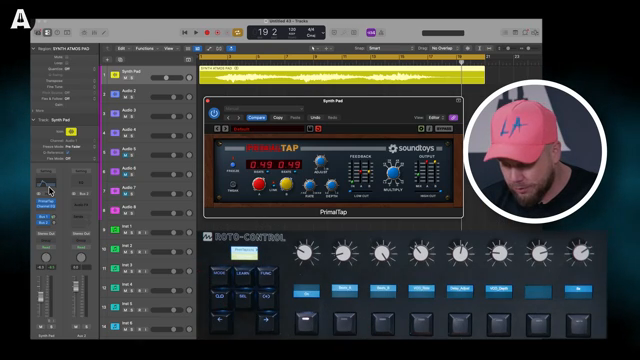Click the Compare button in plugin header
640x360 pixels.
256,118
